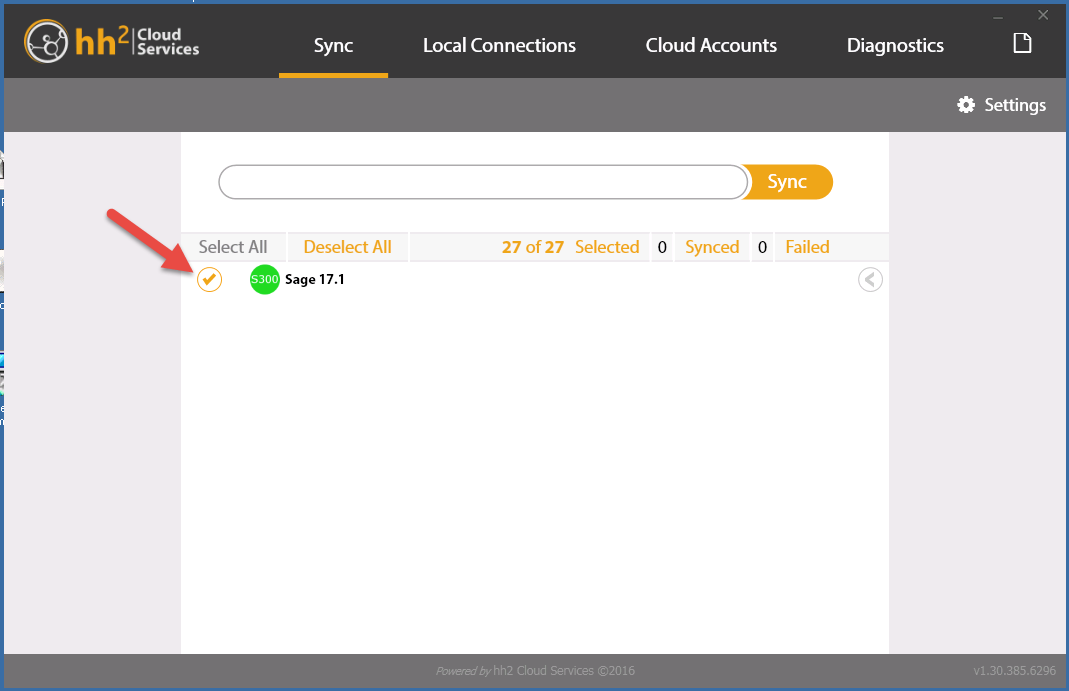Open the Cloud Accounts tab
This screenshot has width=1069, height=691.
tap(711, 45)
